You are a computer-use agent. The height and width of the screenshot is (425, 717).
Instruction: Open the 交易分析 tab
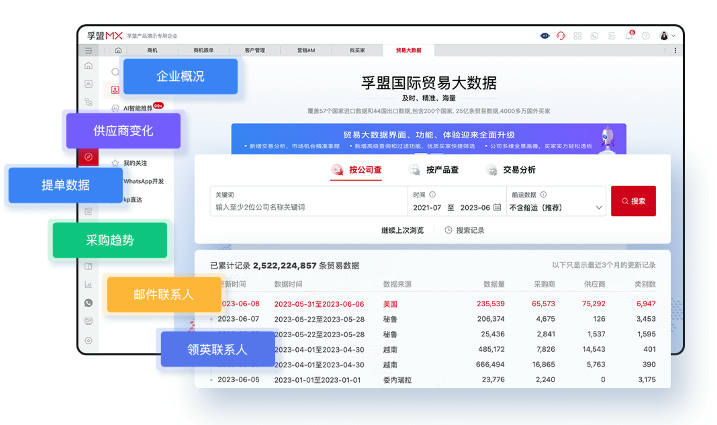(510, 170)
